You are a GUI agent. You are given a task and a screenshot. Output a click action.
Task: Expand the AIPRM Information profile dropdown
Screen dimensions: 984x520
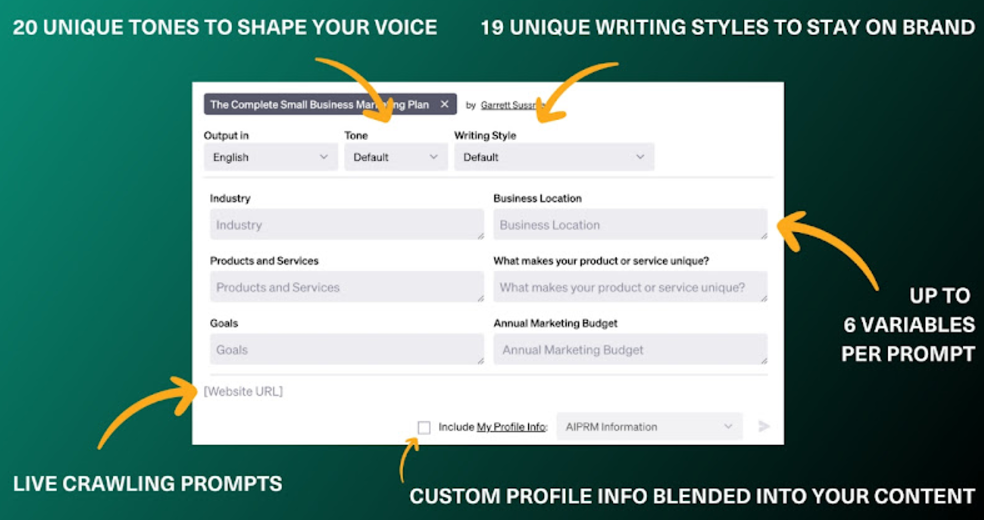click(x=650, y=427)
